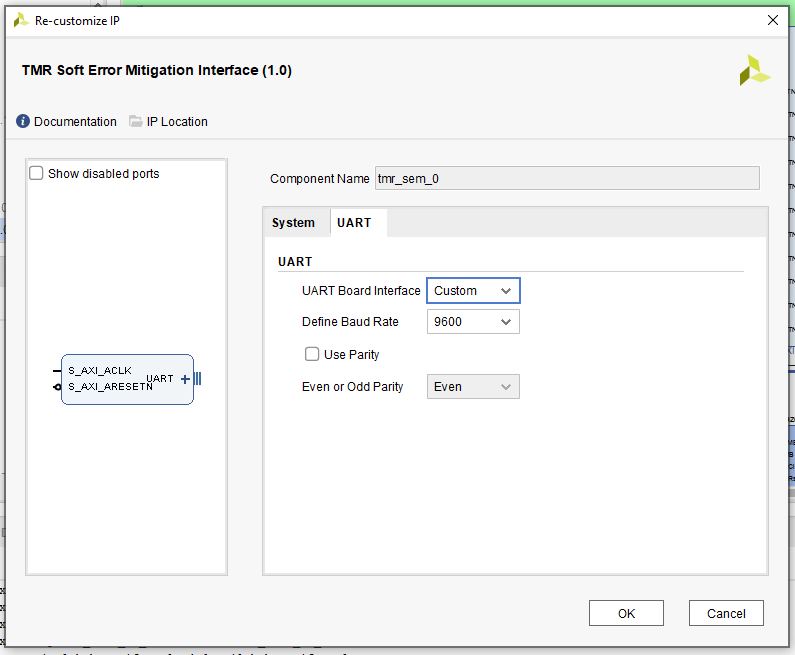
Task: Click the Component Name field tmr_sem_0
Action: coord(567,178)
